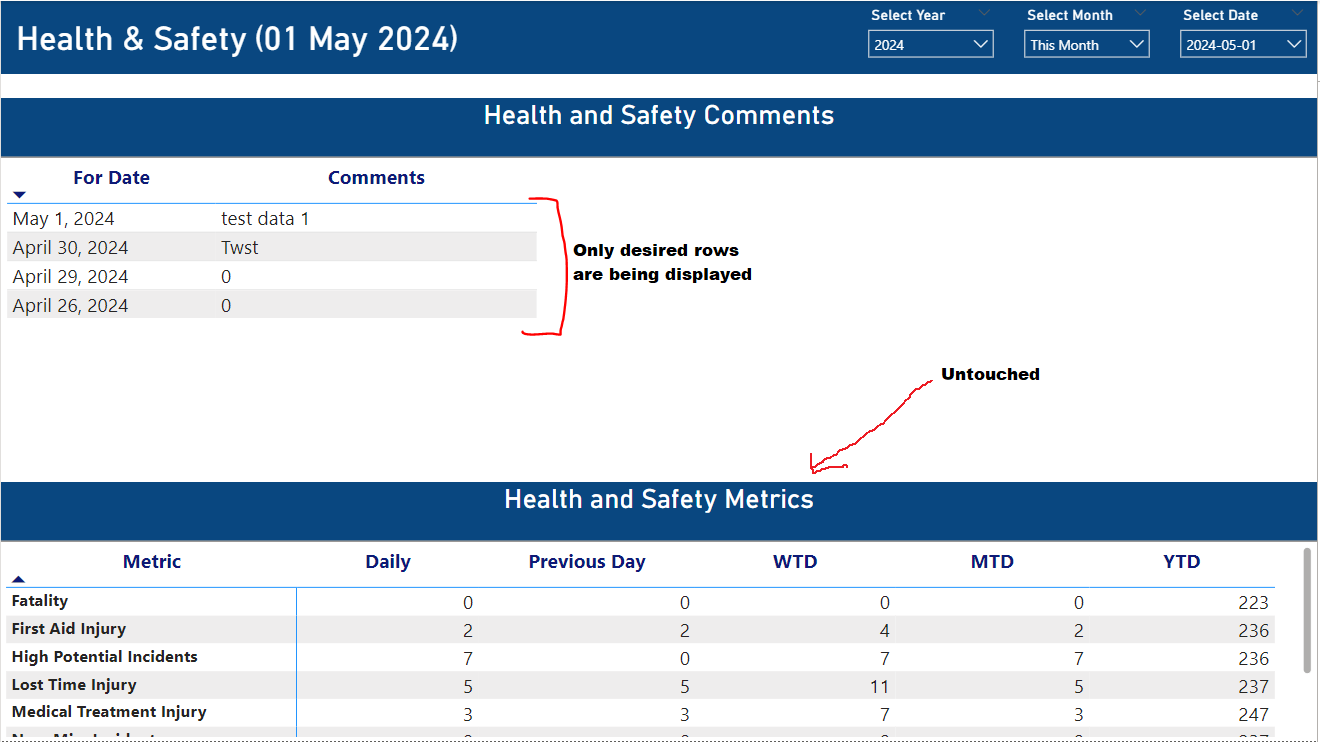Click the ascending sort arrow under Metric
The width and height of the screenshot is (1320, 742).
(x=18, y=579)
